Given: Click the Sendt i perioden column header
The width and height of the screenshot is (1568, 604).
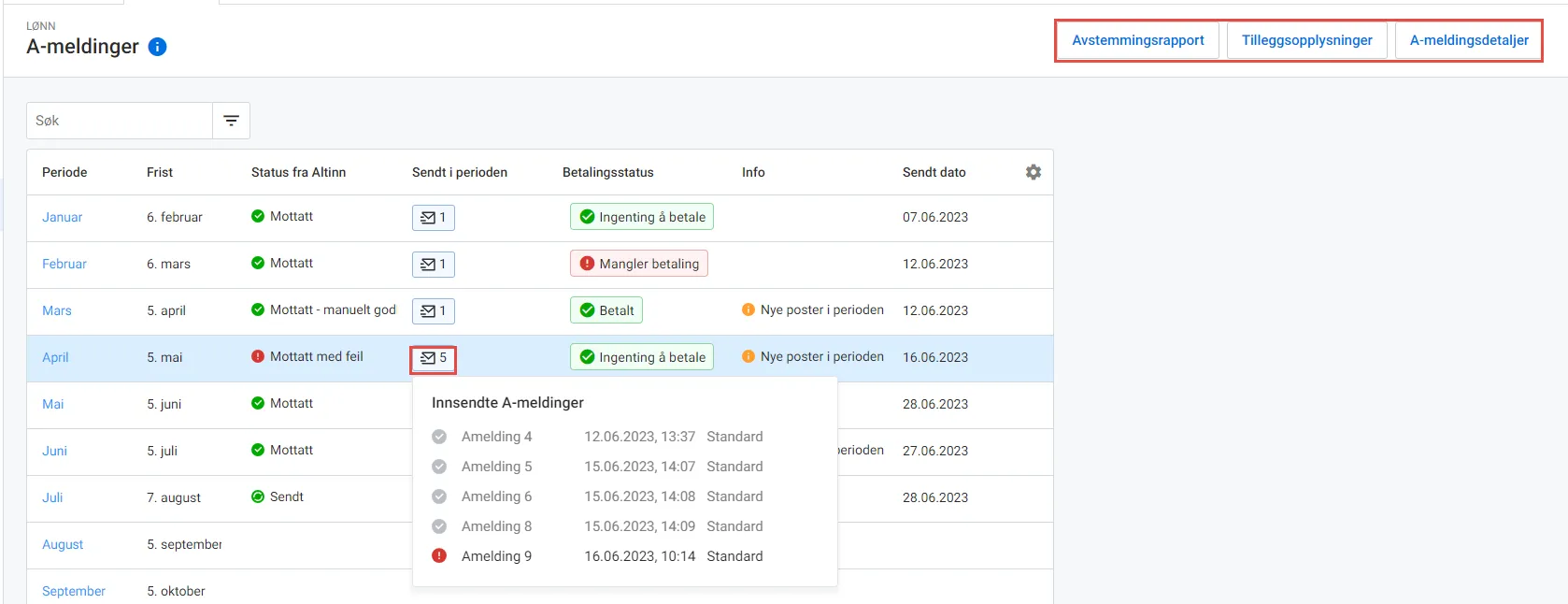Looking at the screenshot, I should point(460,172).
